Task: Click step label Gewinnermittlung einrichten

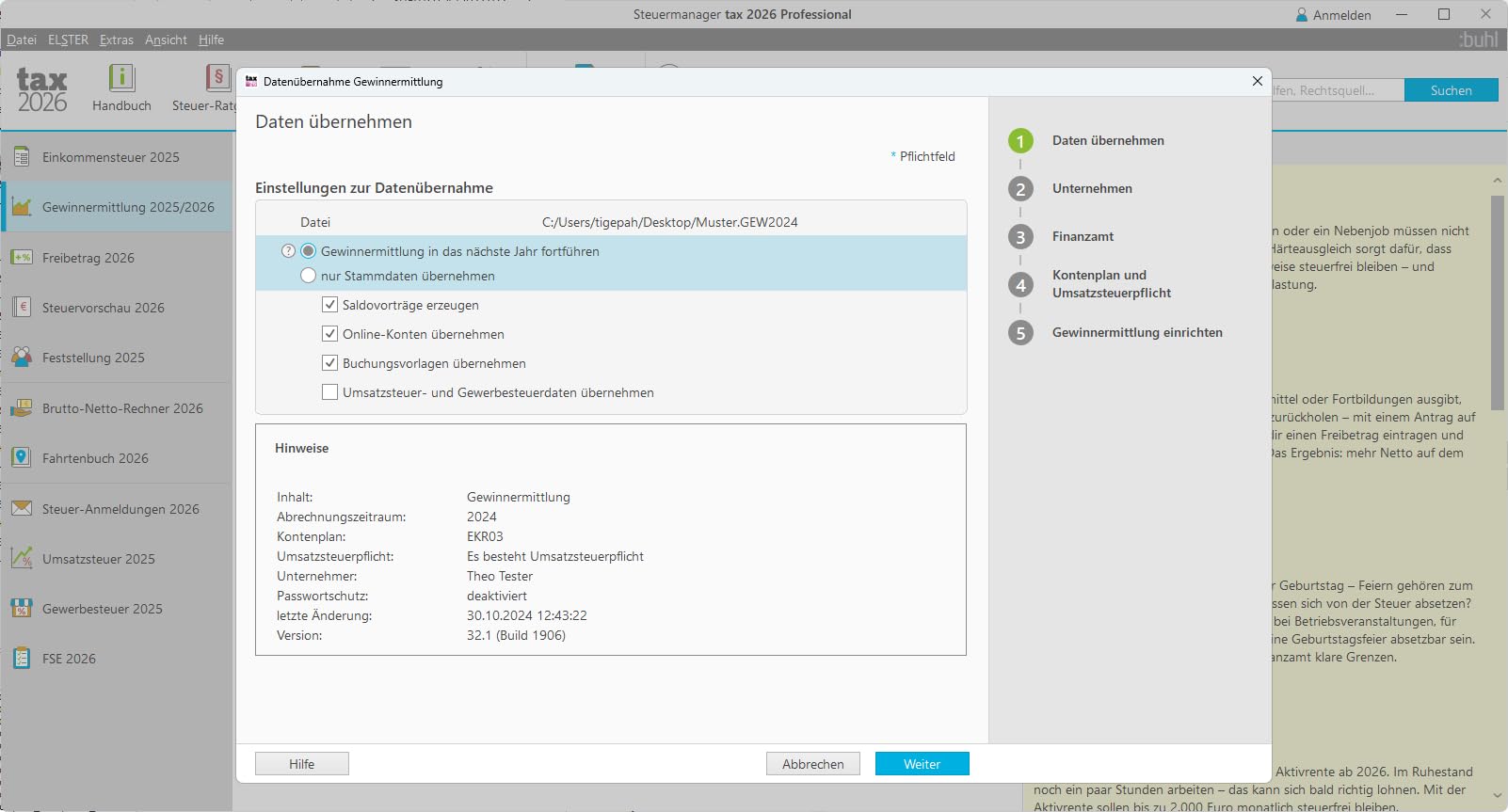Action: click(x=1137, y=332)
